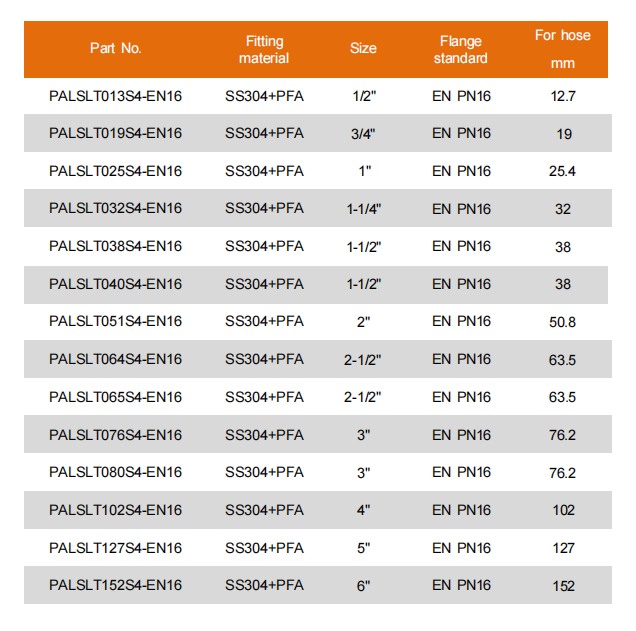Click part number PALSLT080S4-EN16
The image size is (636, 631).
[x=116, y=472]
